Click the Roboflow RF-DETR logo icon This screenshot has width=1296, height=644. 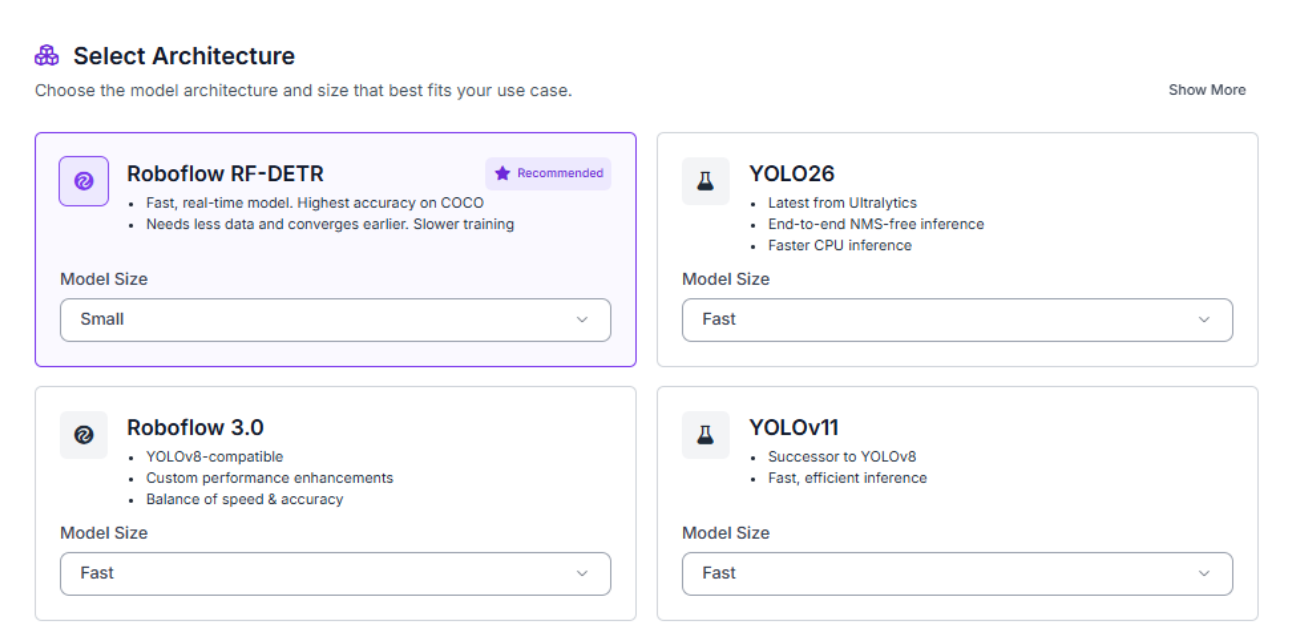point(84,181)
